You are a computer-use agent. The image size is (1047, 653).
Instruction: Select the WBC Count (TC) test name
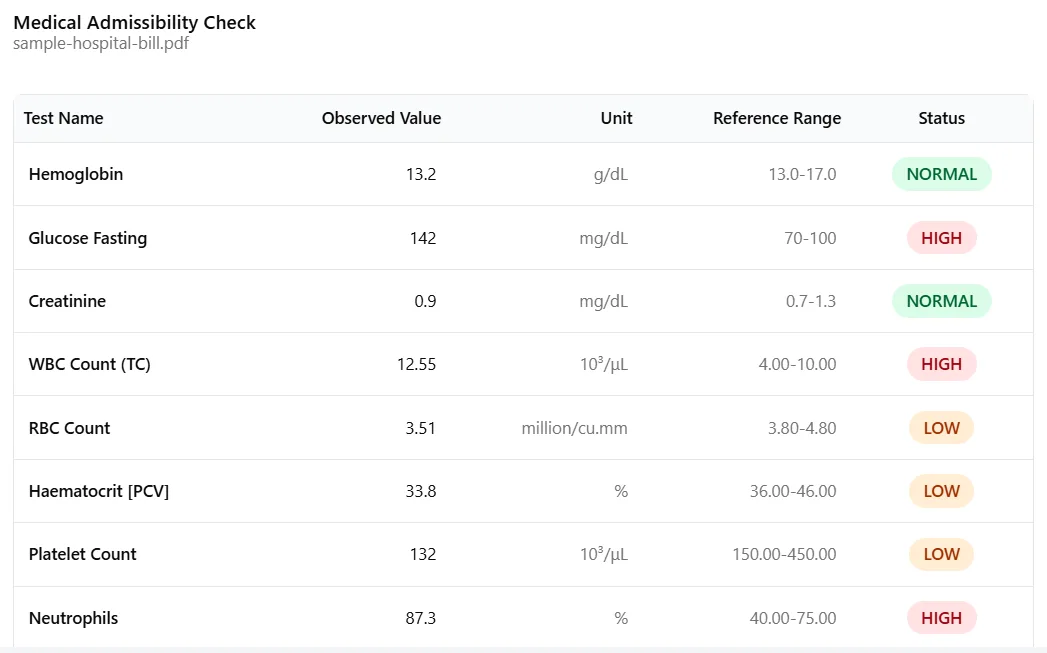pos(89,364)
